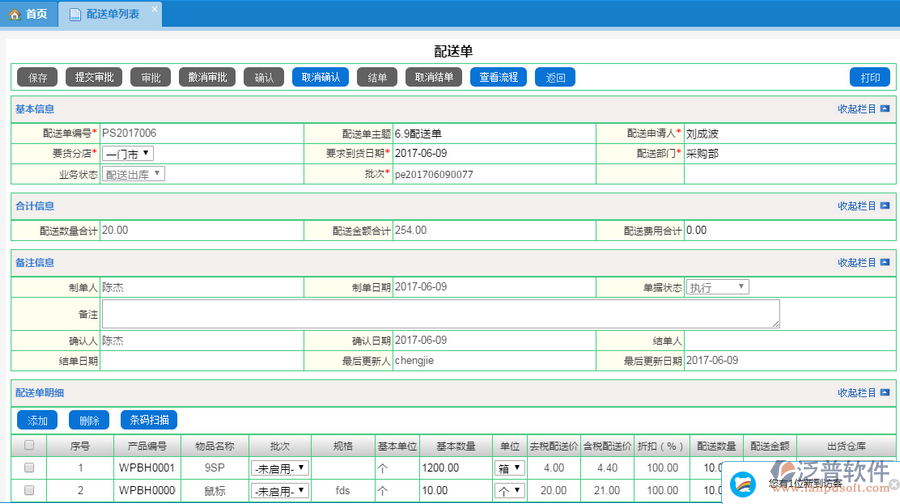
Task: Click the 条码扫描 button
Action: click(x=149, y=420)
